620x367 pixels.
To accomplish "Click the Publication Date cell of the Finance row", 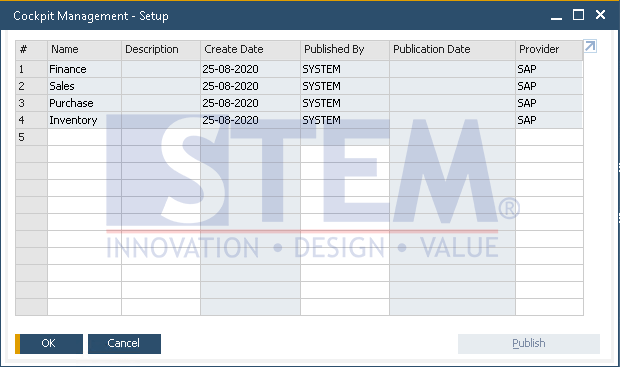I will click(x=452, y=69).
